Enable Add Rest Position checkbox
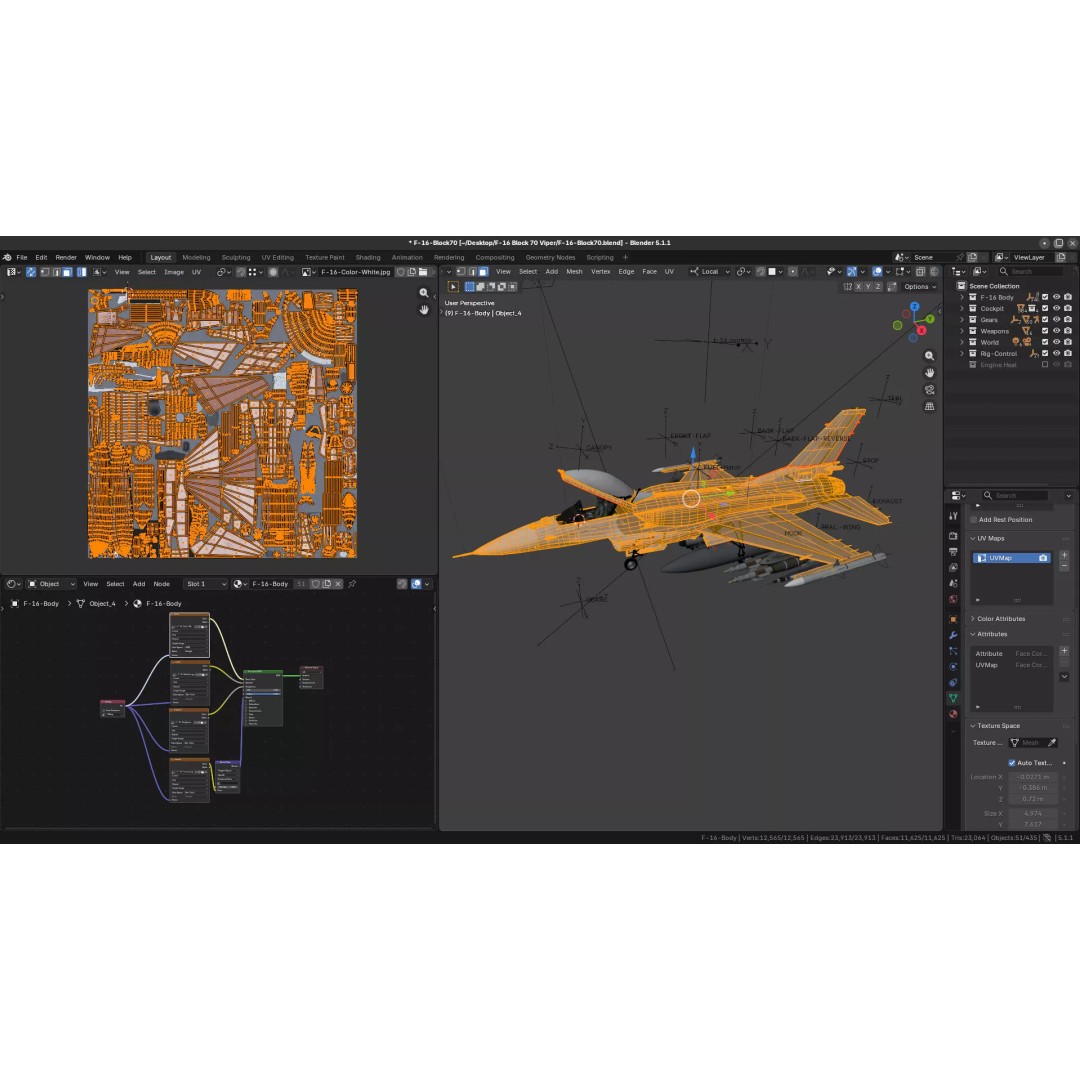The image size is (1080, 1080). pos(973,519)
